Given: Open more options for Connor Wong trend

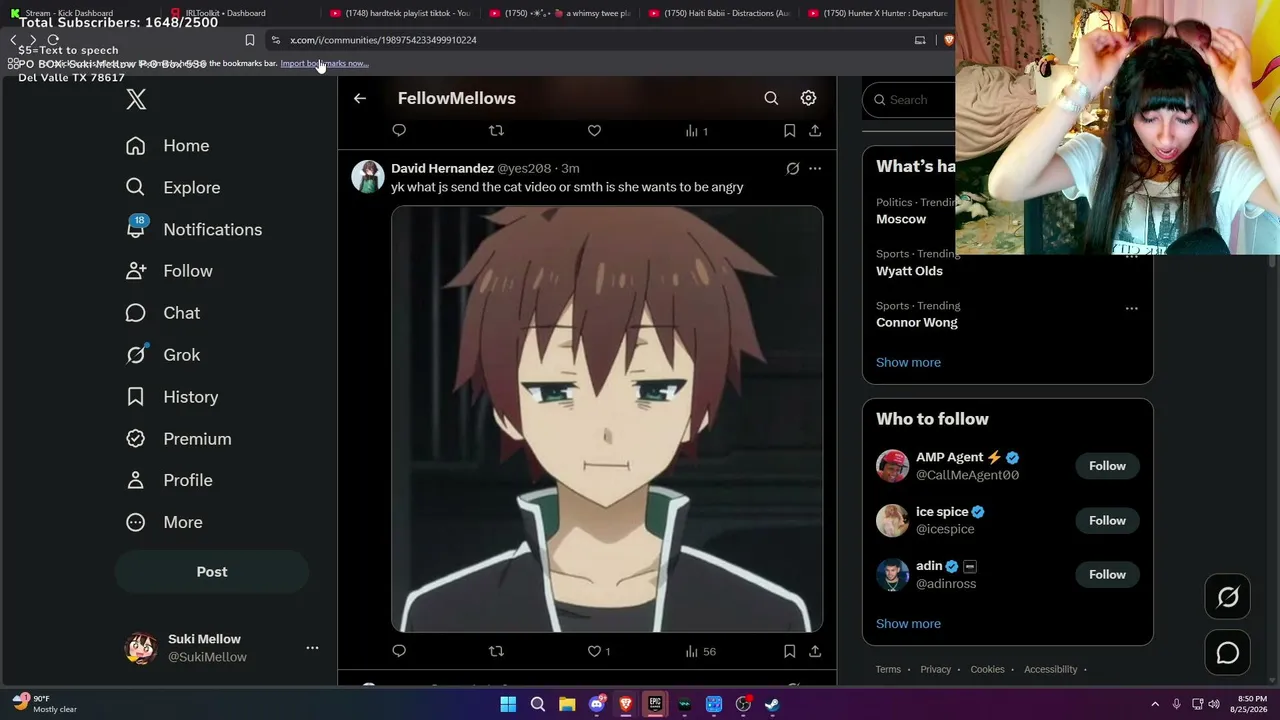Looking at the screenshot, I should [x=1131, y=308].
